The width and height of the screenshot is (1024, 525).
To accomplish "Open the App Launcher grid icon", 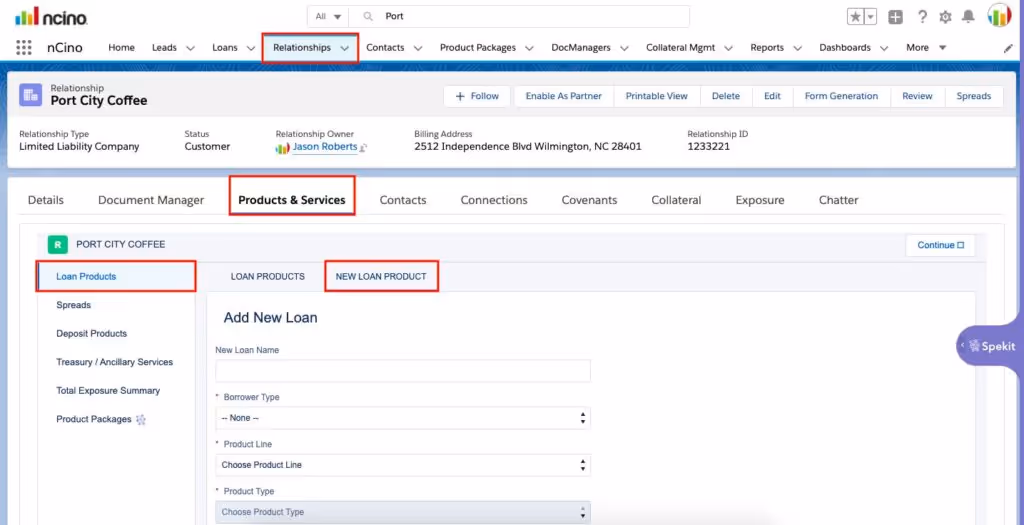I will click(24, 48).
